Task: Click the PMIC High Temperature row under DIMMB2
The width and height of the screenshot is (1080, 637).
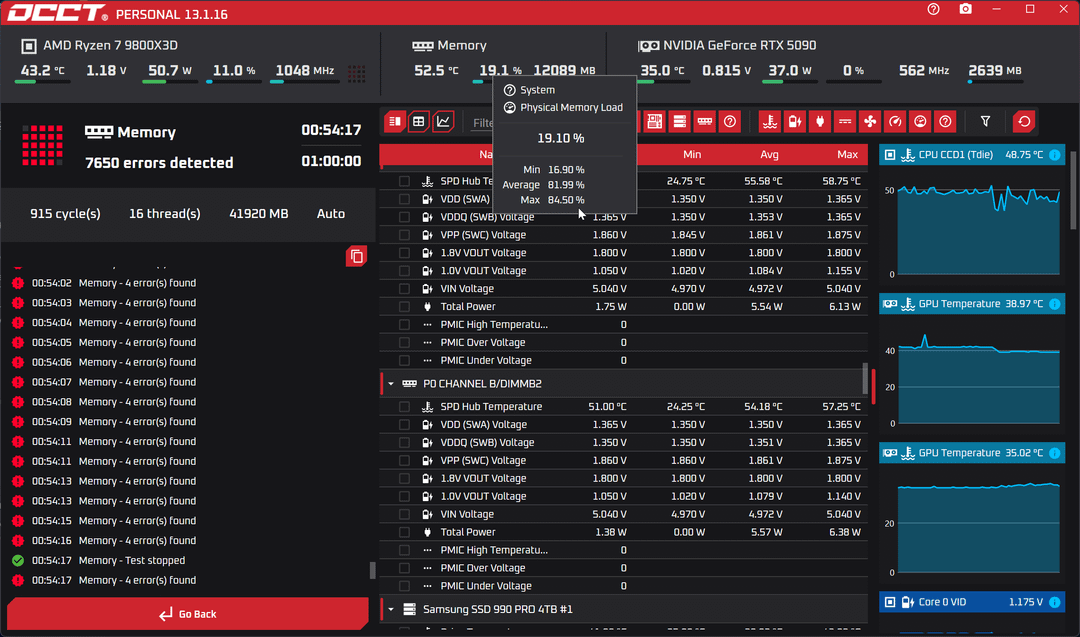Action: click(623, 550)
